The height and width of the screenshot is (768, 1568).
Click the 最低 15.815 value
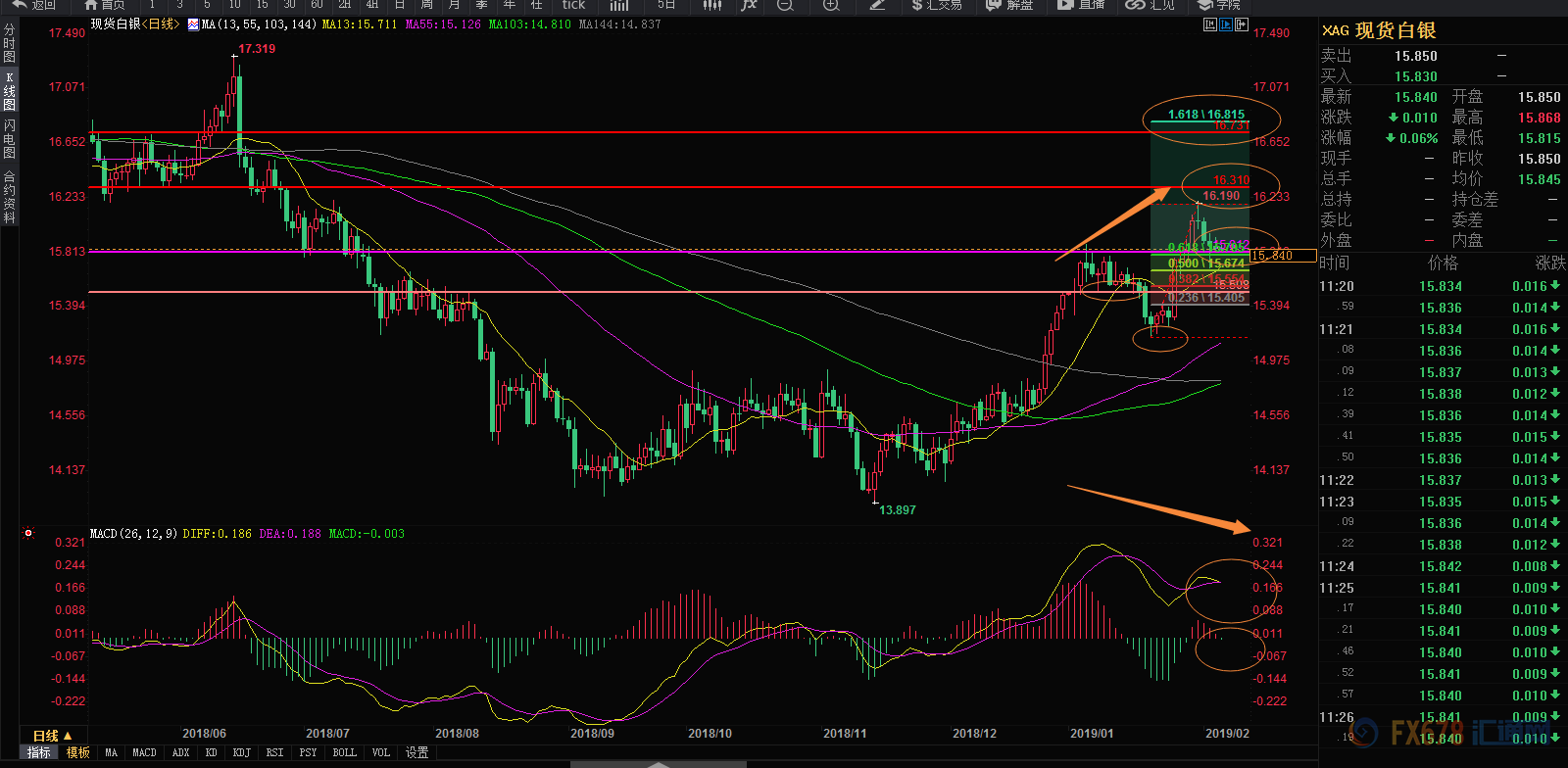[x=1539, y=138]
